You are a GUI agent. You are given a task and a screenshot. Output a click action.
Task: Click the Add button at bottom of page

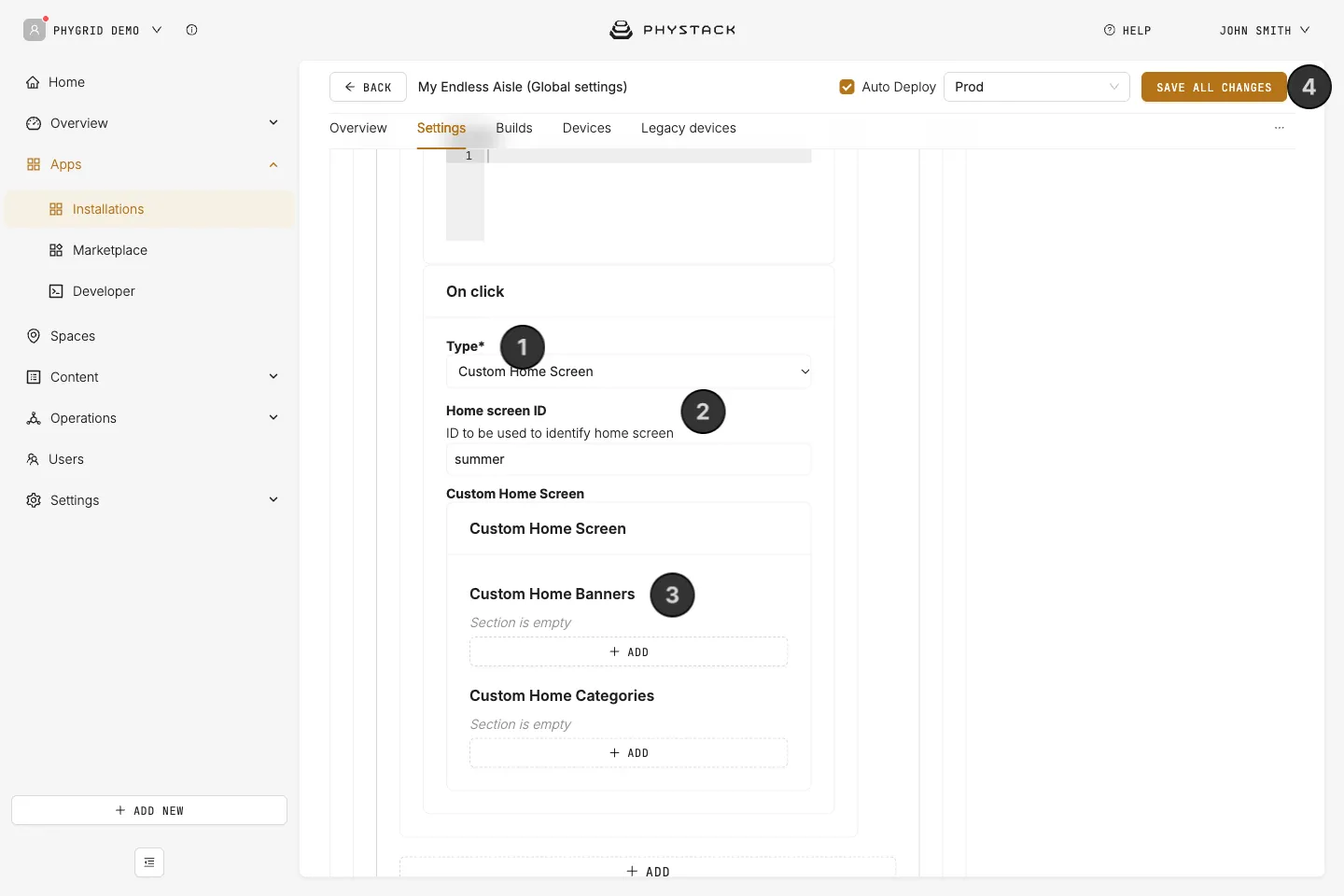[648, 870]
